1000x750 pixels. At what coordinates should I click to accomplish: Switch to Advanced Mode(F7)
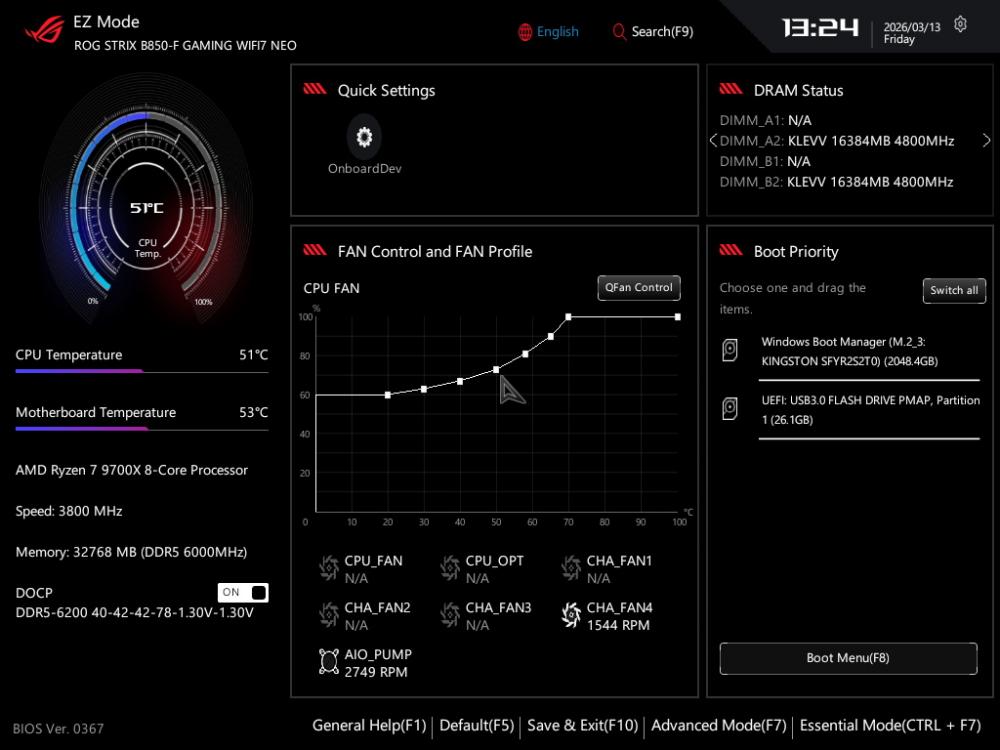tap(718, 725)
